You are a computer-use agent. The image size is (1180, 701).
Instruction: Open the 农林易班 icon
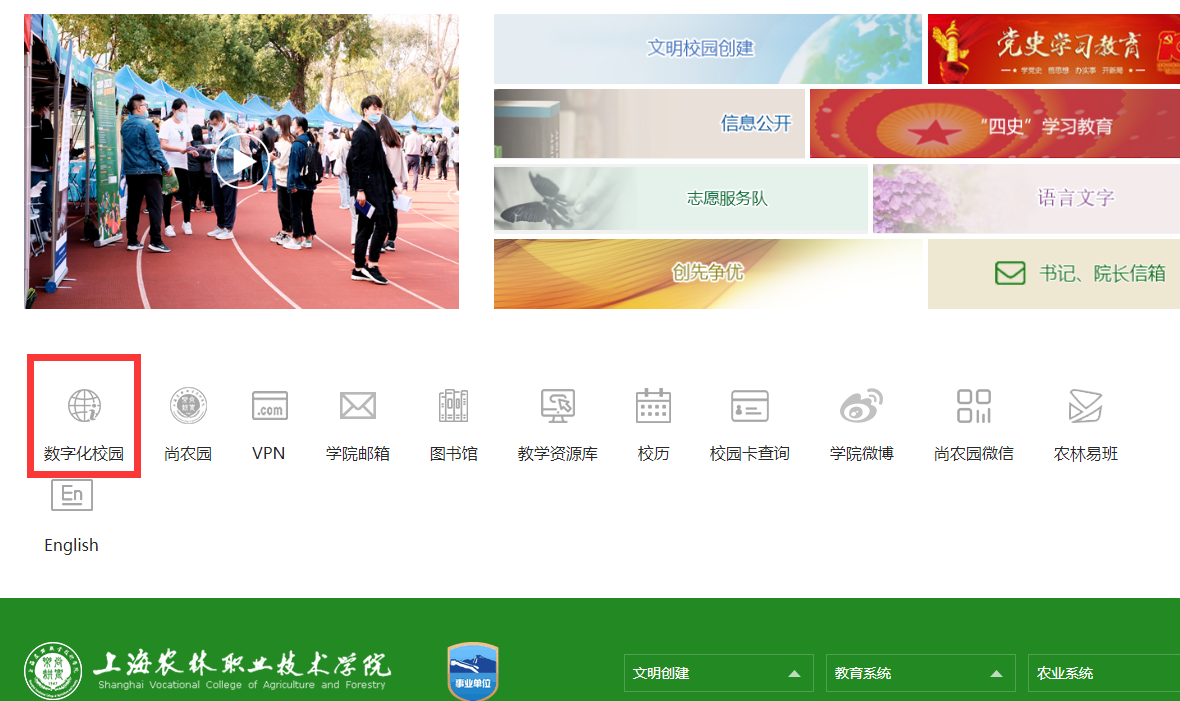1085,406
